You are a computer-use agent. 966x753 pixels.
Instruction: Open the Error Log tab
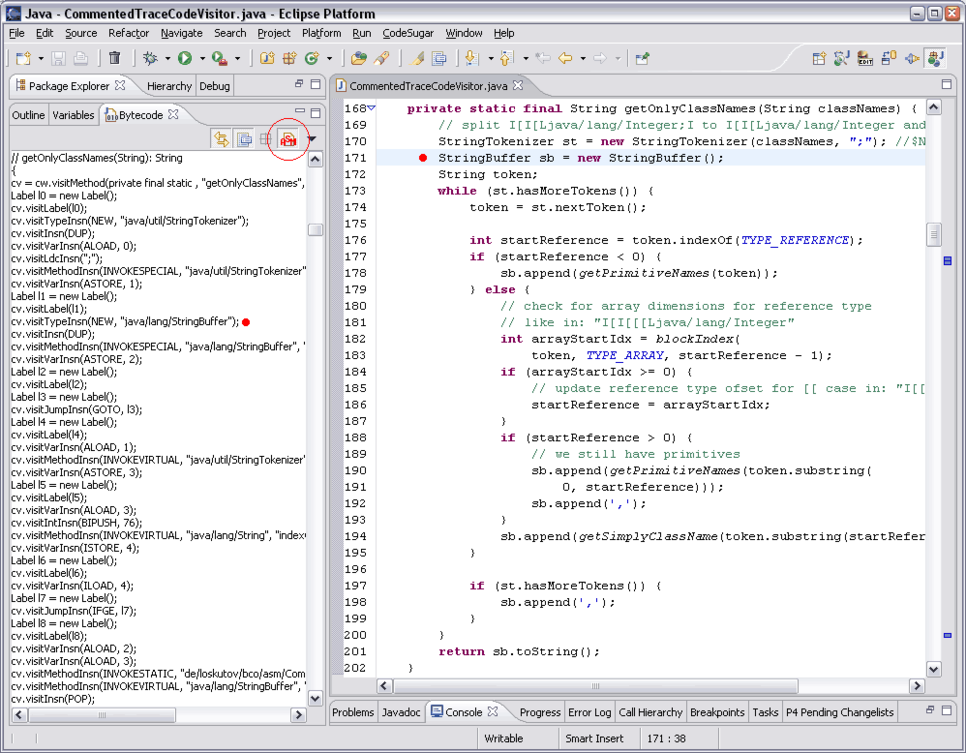click(590, 712)
